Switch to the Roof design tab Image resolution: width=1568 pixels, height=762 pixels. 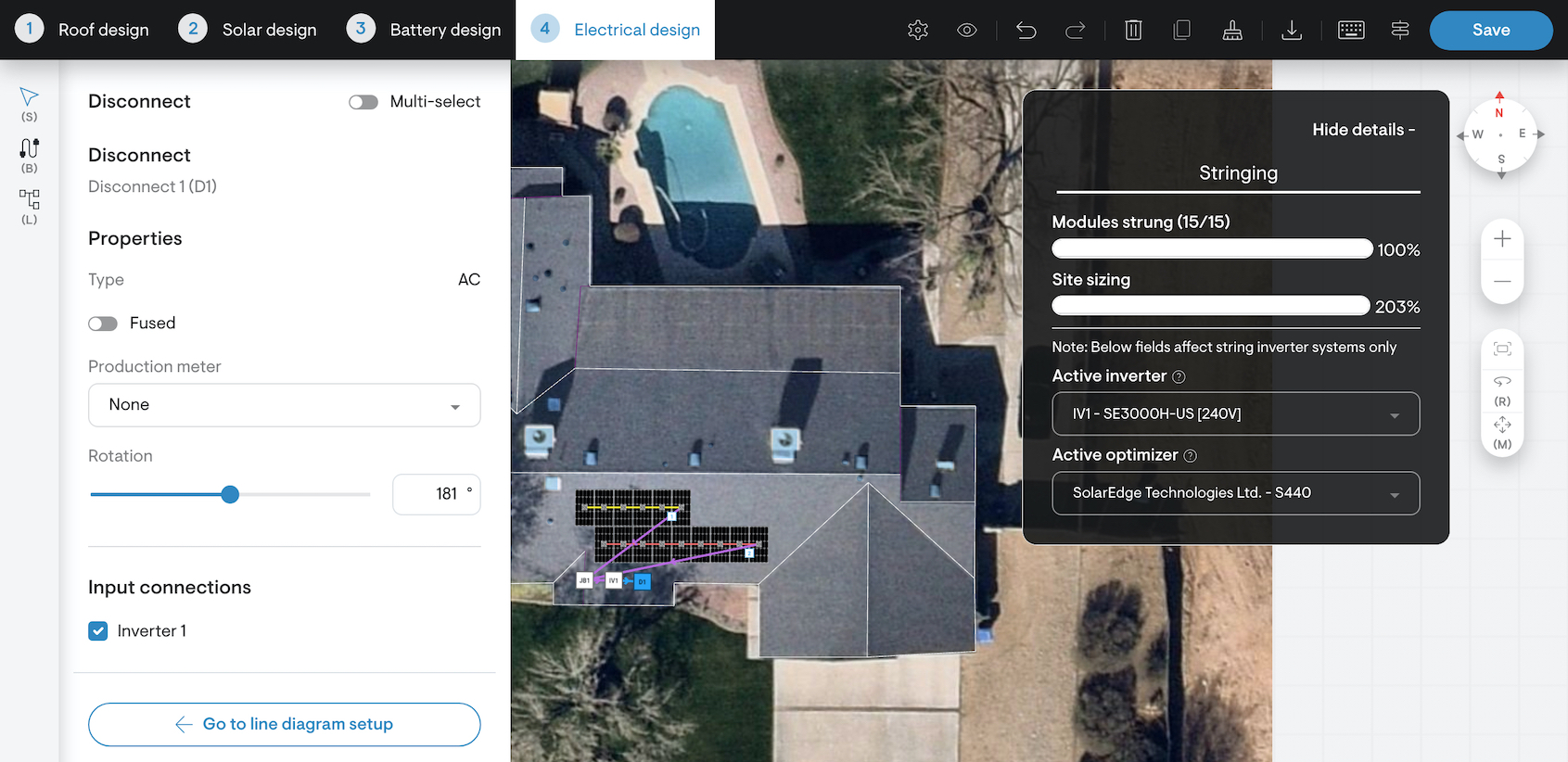83,30
